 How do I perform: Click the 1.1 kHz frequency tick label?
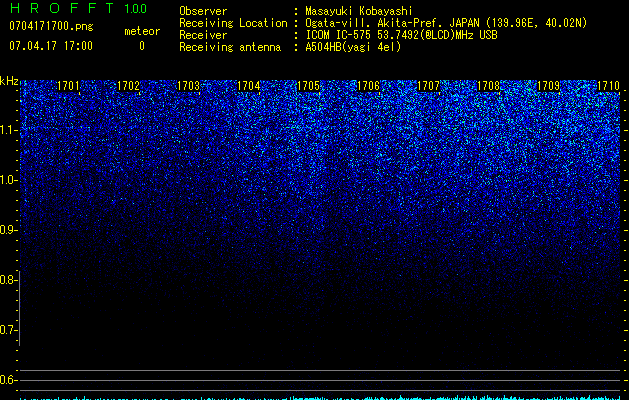[8, 130]
